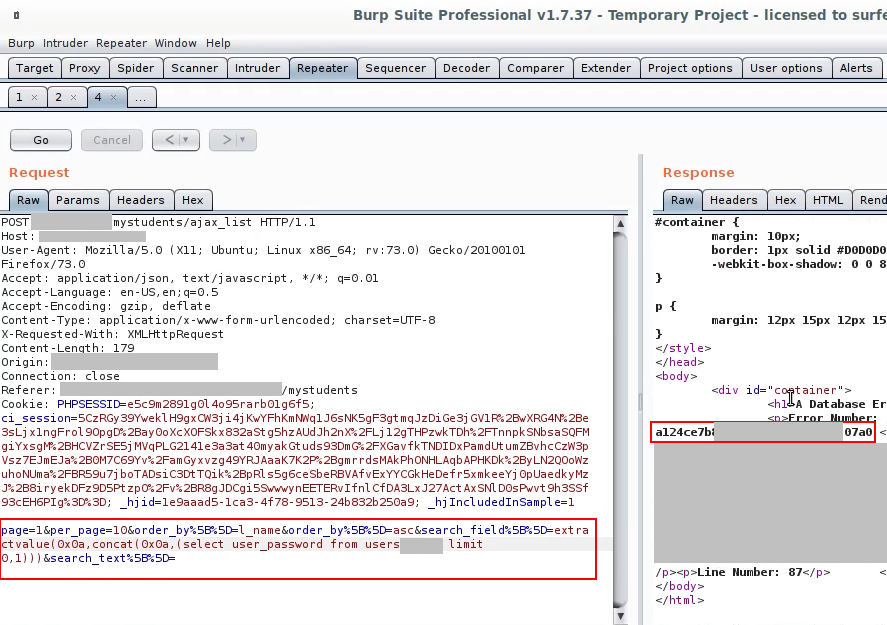The width and height of the screenshot is (887, 625).
Task: Close Repeater tab 4
Action: [114, 98]
